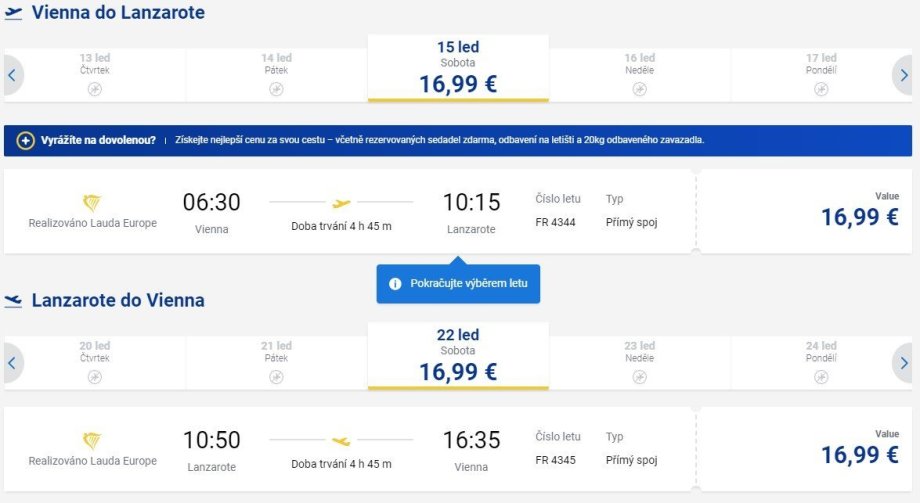Screen dimensions: 920x503
Task: Click the plus icon in the blue banner
Action: pyautogui.click(x=26, y=140)
